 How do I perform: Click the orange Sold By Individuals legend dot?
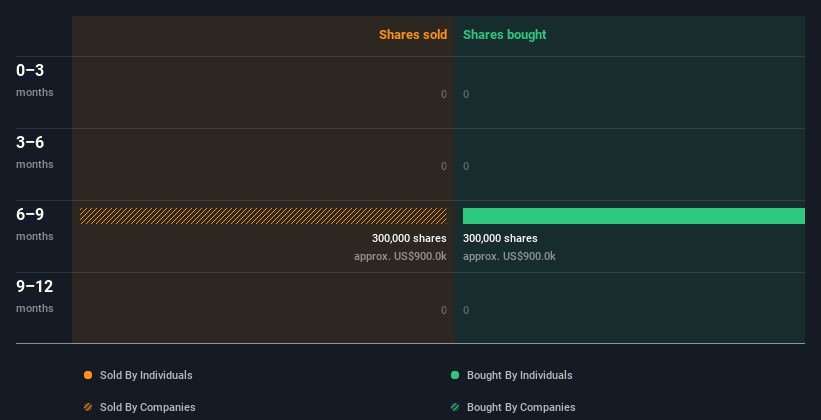coord(88,375)
